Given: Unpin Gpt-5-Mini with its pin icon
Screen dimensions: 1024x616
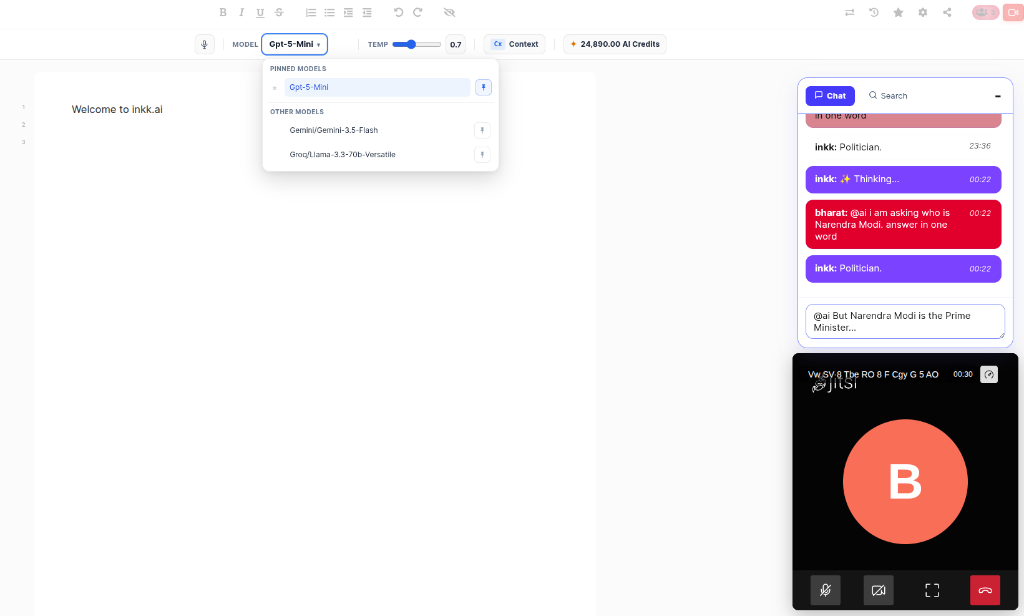Looking at the screenshot, I should pyautogui.click(x=483, y=87).
